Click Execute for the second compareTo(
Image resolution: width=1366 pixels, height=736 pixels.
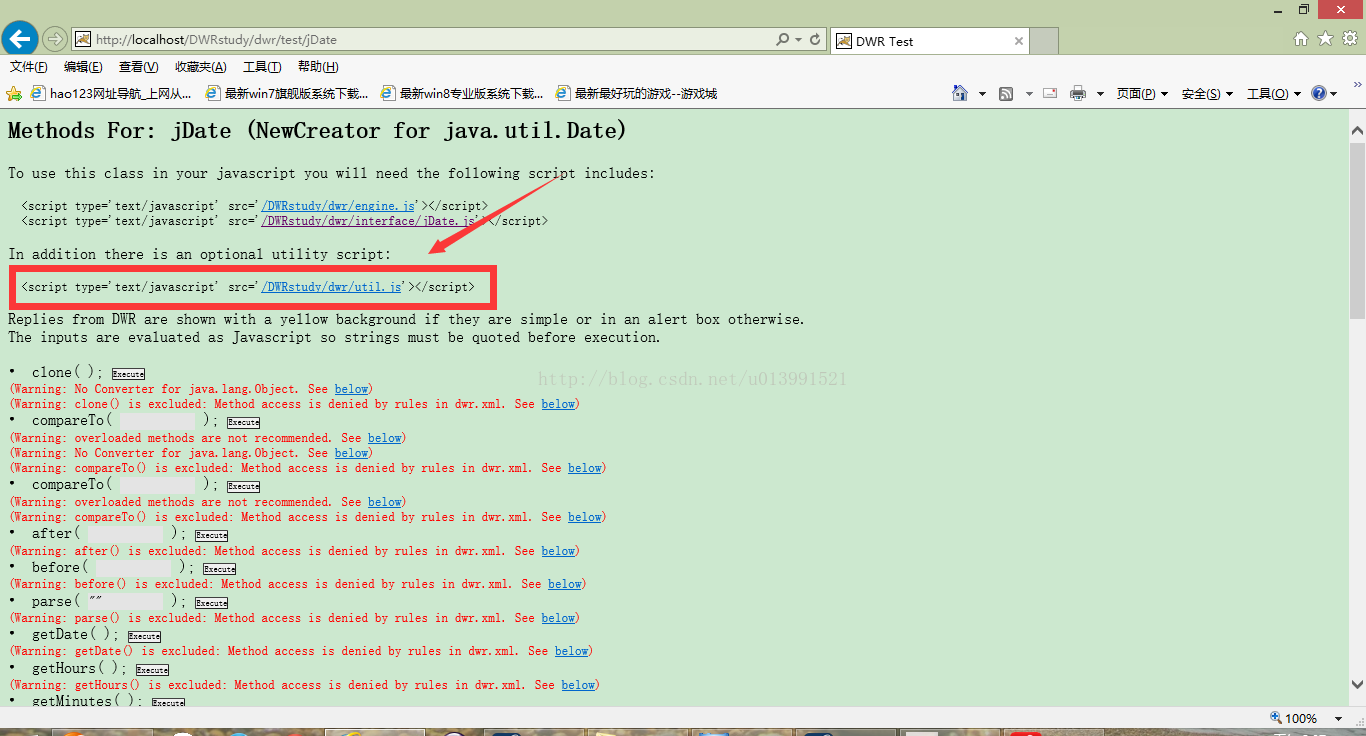[243, 486]
